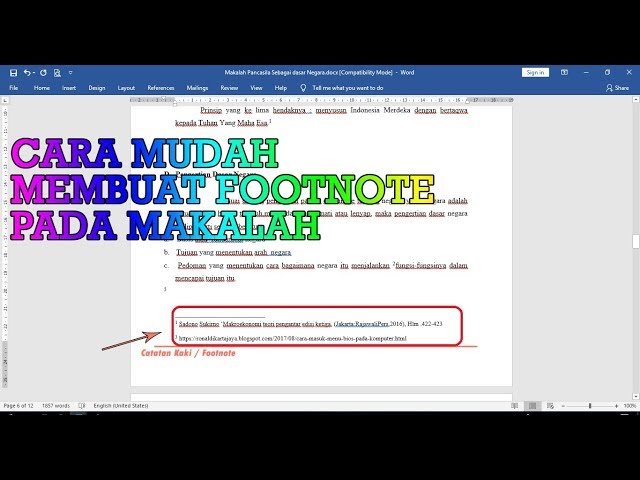Screen dimensions: 640x480
Task: Click English (United States) language indicator
Action: 121,406
